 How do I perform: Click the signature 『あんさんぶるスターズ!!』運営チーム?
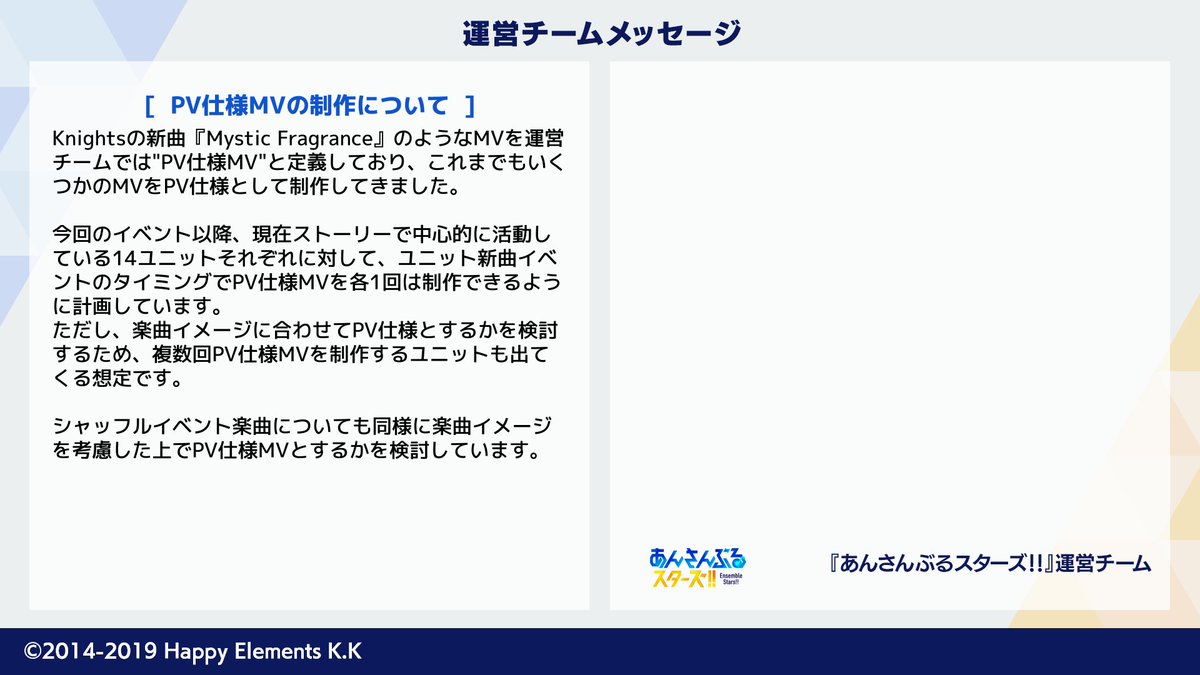[988, 562]
